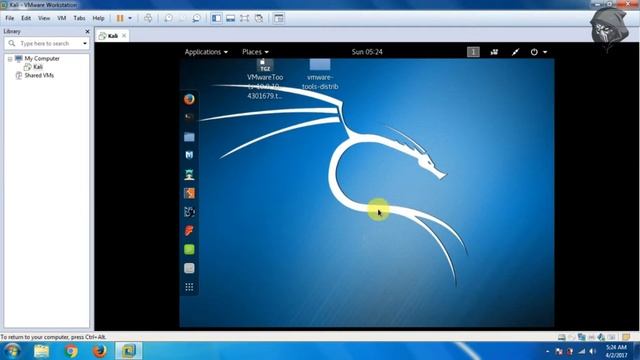
Task: Open the Kali power system menu
Action: point(538,52)
